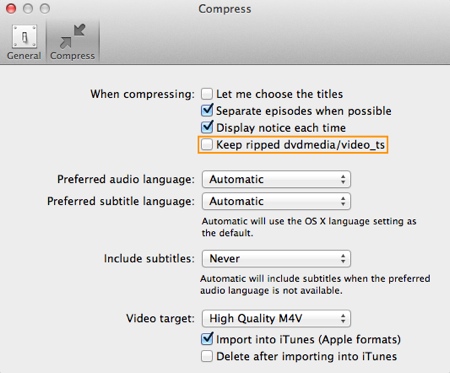Check Keep ripped dvdmedia/video_ts option
The height and width of the screenshot is (373, 450).
pos(207,145)
